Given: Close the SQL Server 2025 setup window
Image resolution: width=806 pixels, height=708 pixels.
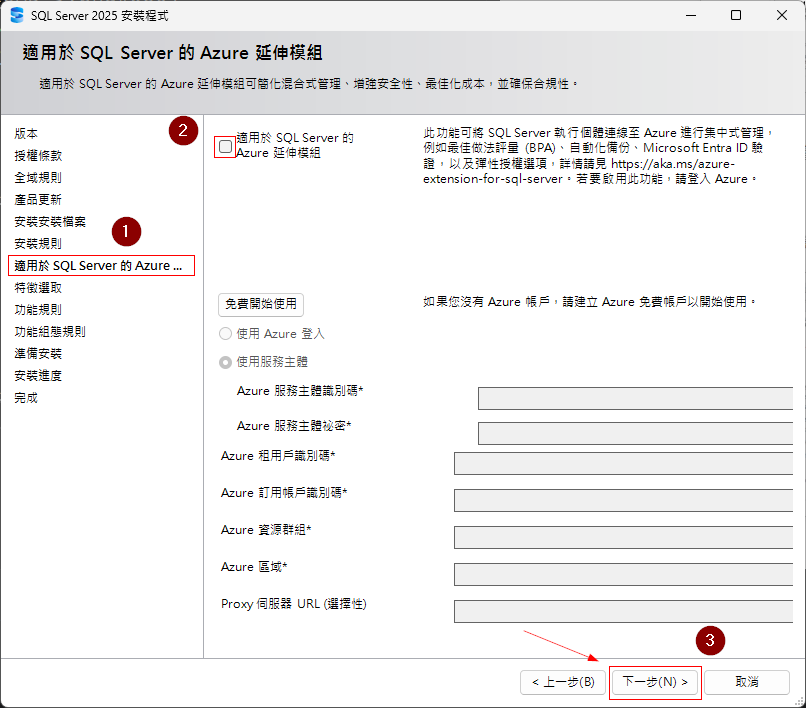Looking at the screenshot, I should [782, 15].
